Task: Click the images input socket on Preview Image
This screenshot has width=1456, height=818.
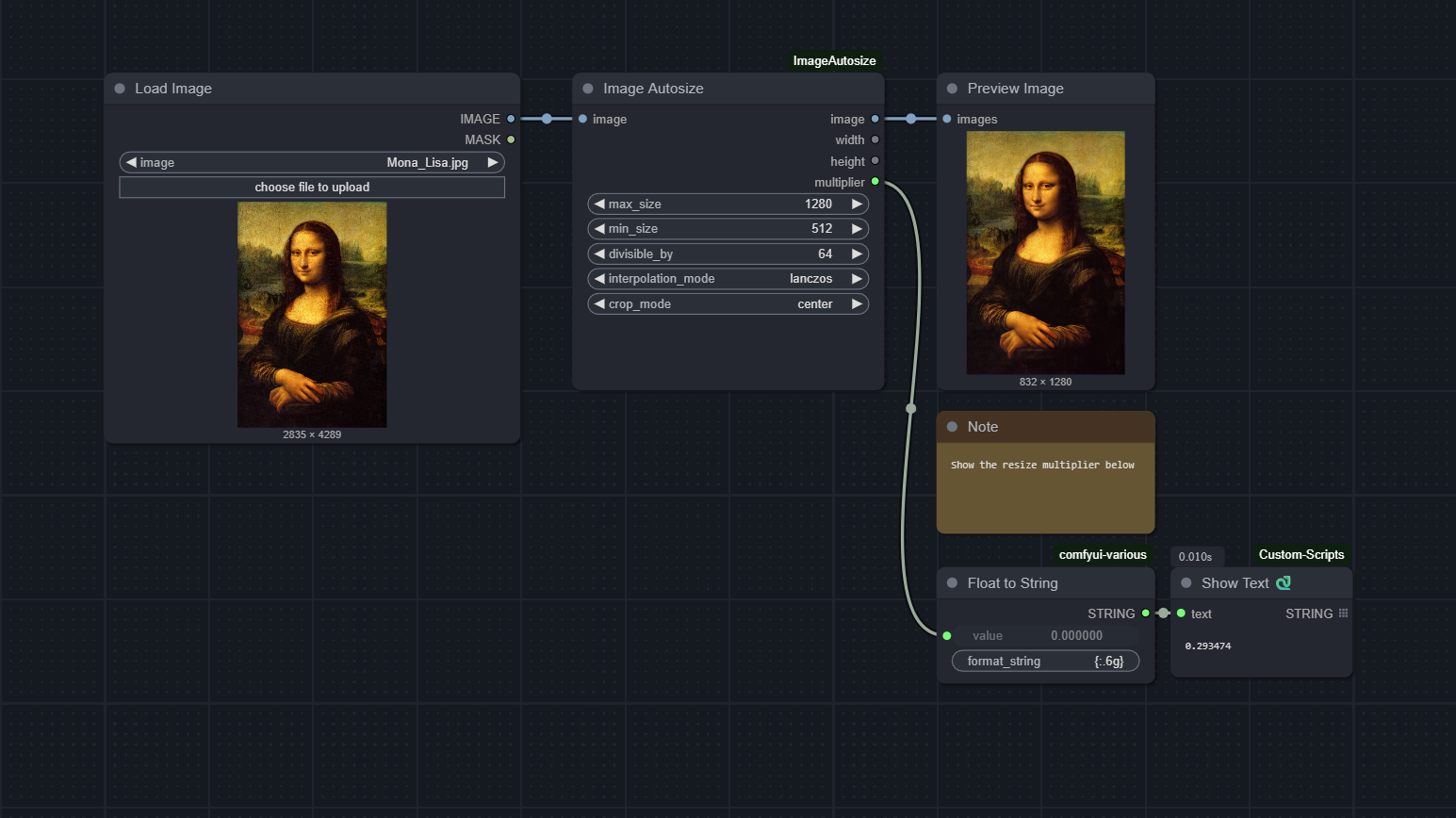Action: 947,119
